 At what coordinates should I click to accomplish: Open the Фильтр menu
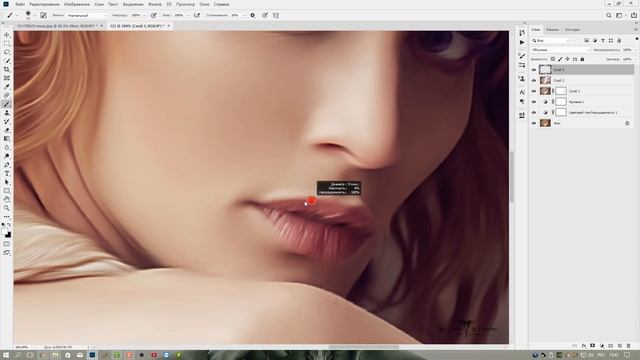(155, 4)
